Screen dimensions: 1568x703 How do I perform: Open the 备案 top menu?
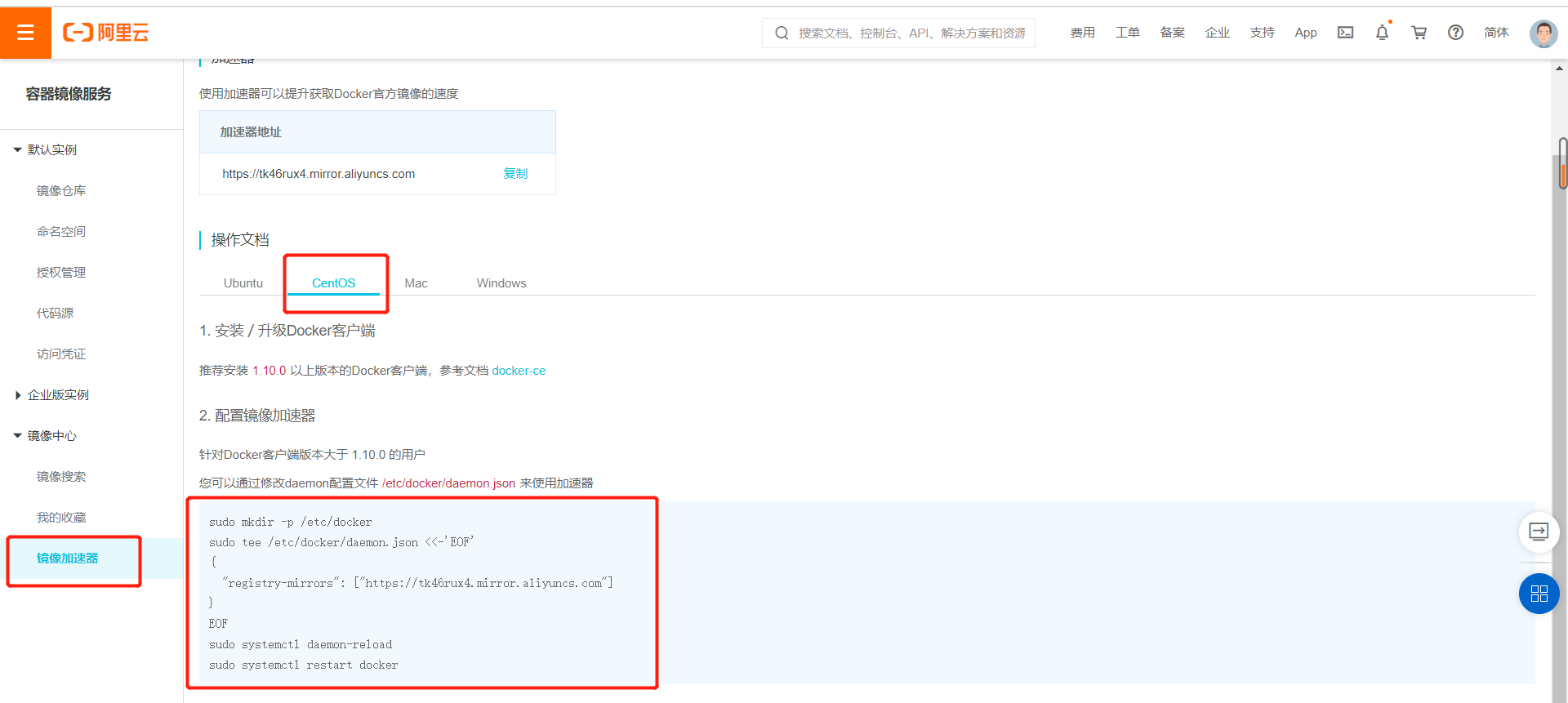click(1172, 33)
